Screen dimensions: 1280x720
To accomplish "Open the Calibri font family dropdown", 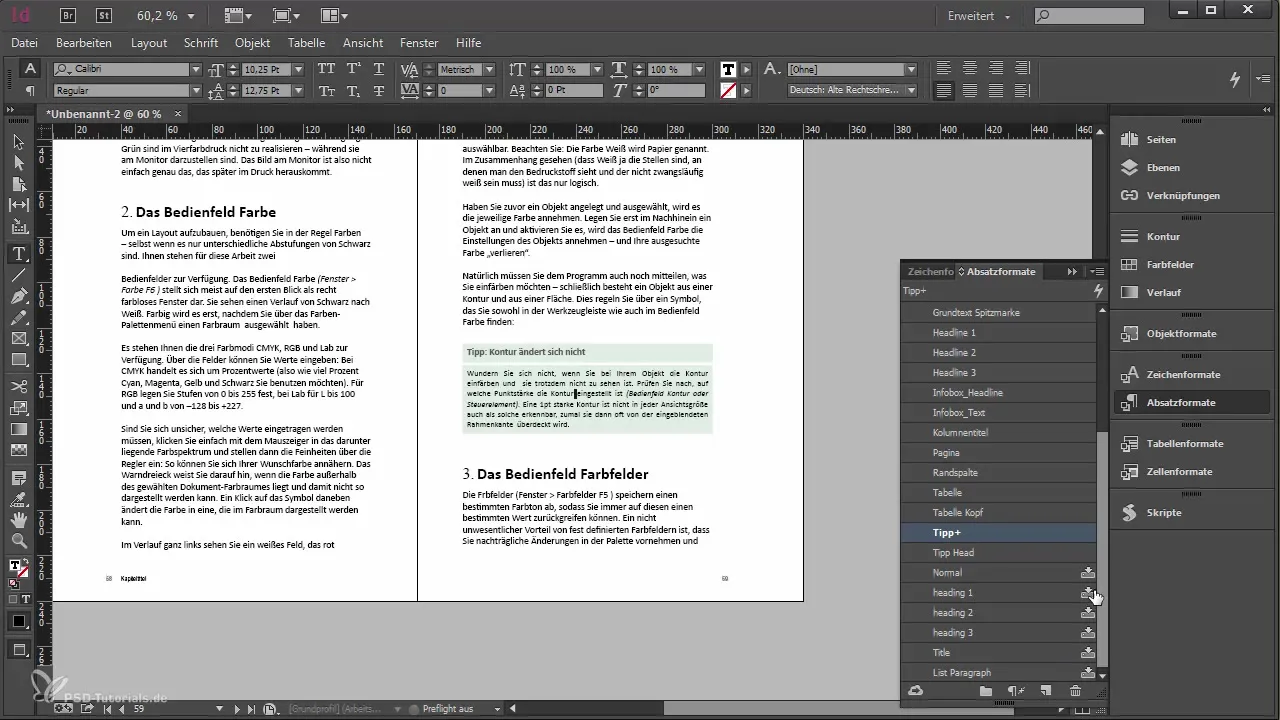I will [196, 69].
